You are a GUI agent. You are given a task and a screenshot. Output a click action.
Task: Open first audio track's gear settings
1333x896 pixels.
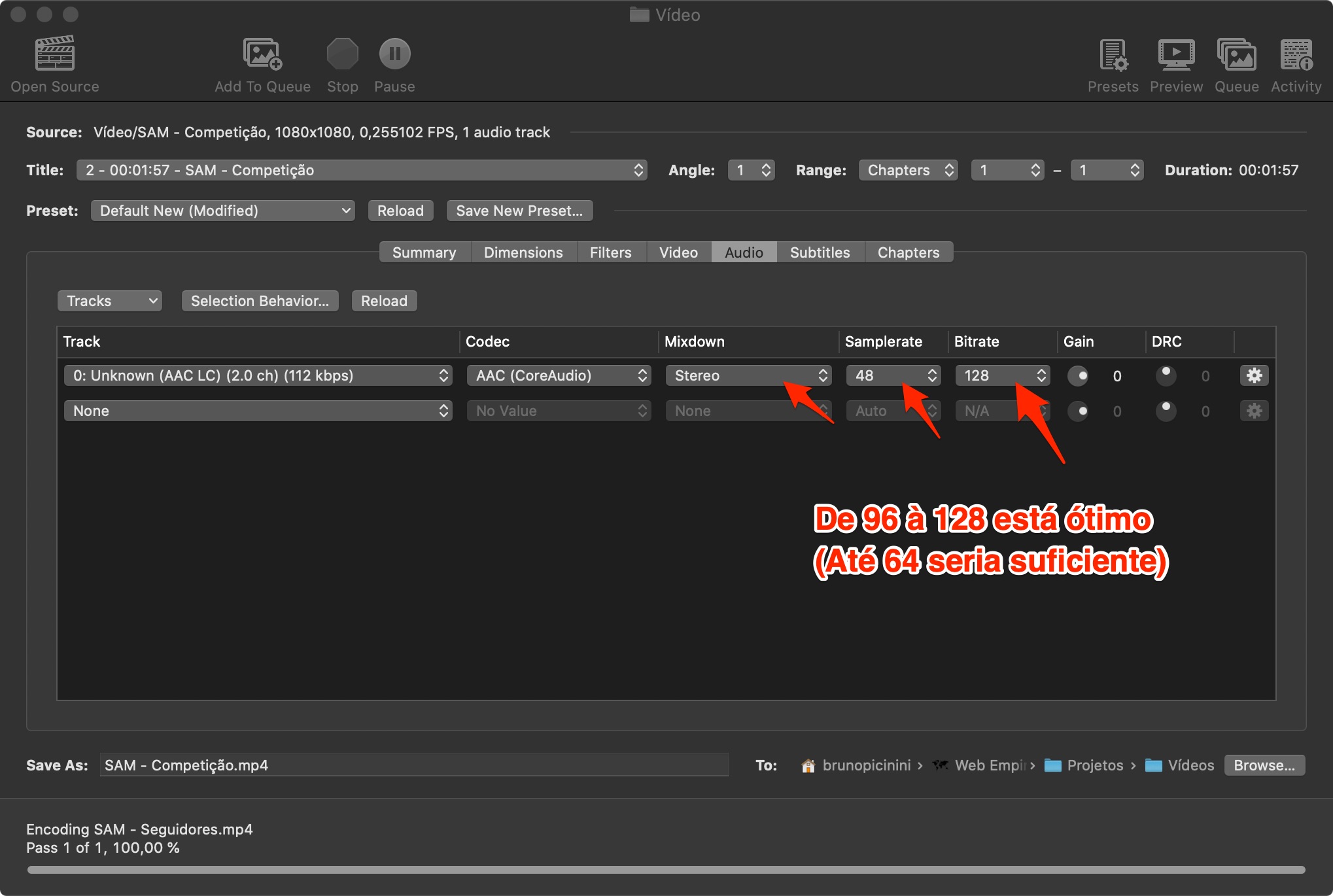coord(1254,375)
